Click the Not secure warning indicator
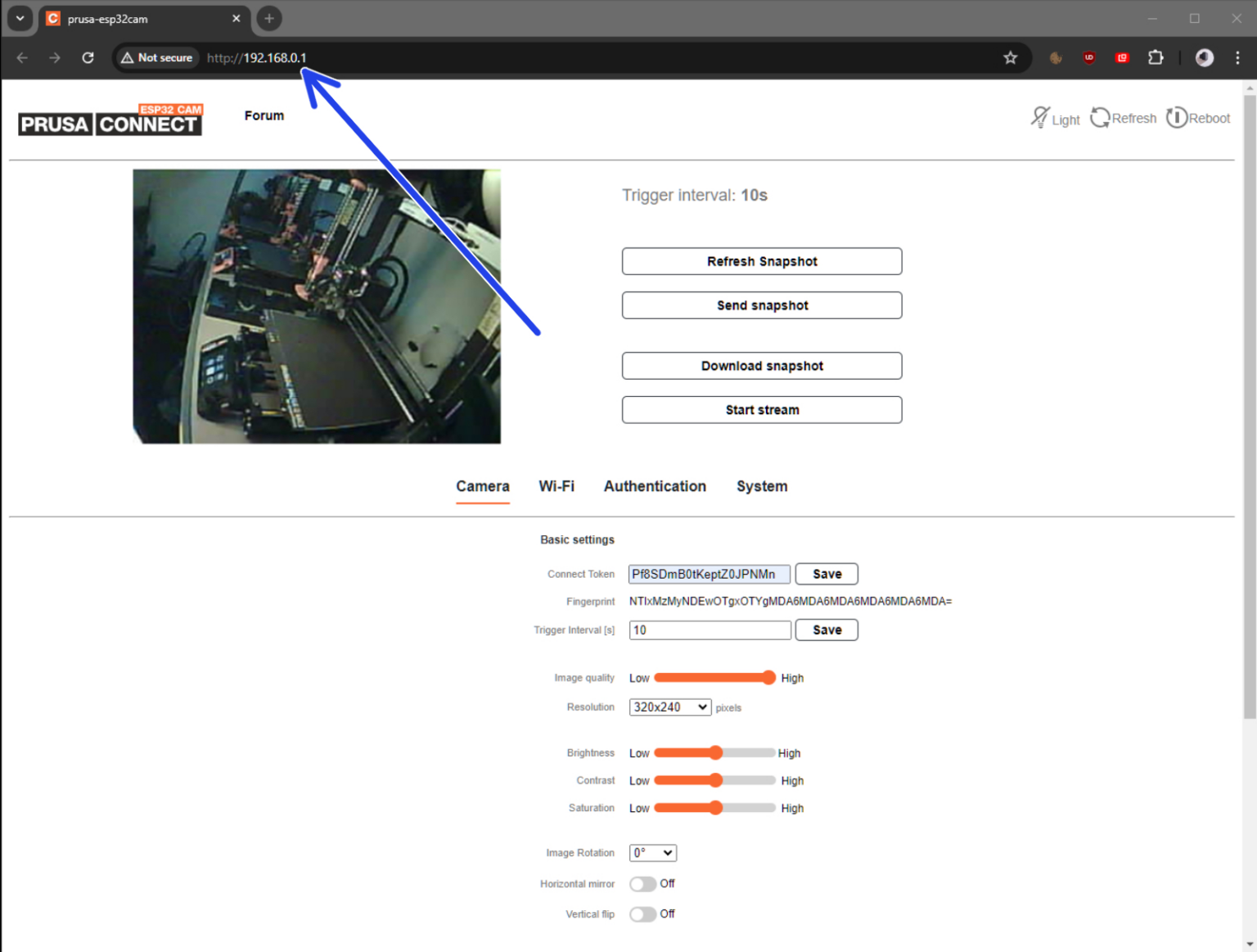Viewport: 1257px width, 952px height. (156, 57)
